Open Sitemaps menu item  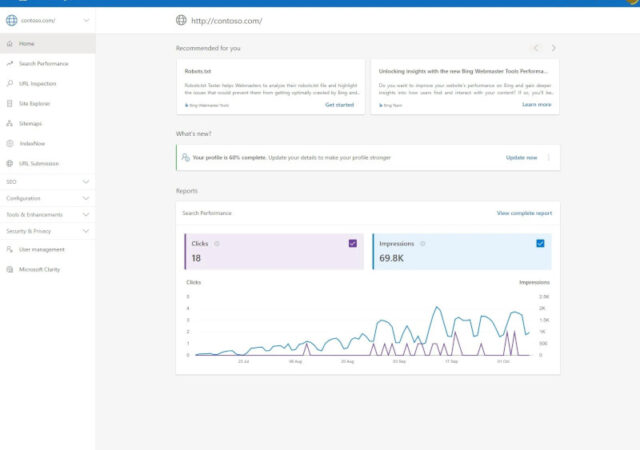[x=48, y=124]
